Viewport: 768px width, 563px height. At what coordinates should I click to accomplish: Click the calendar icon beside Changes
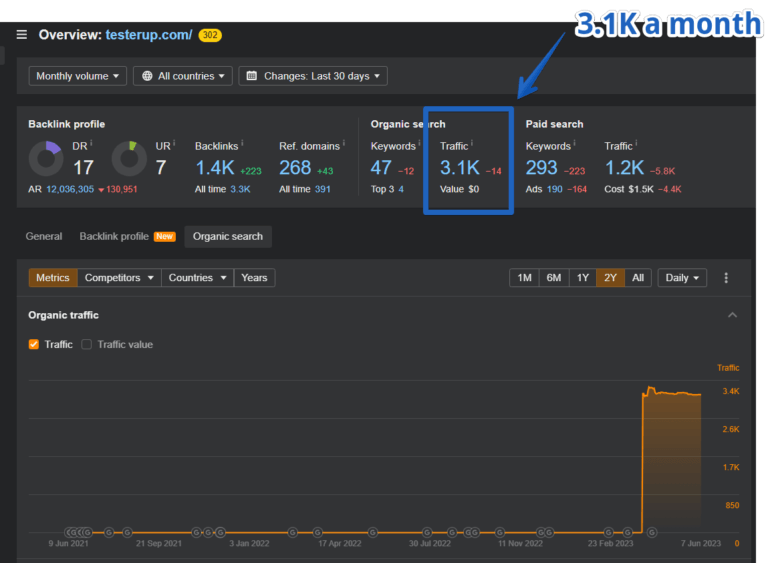coord(252,76)
